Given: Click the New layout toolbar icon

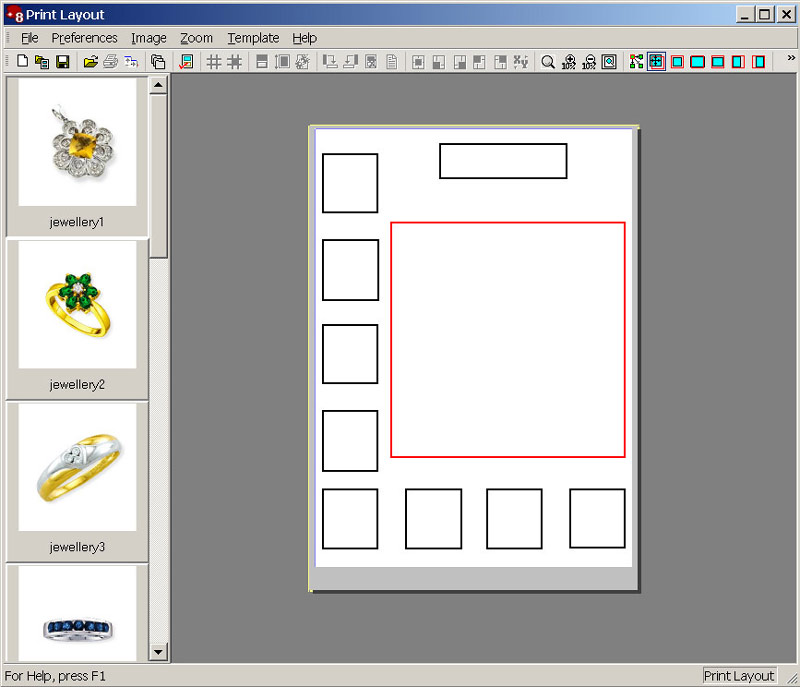Looking at the screenshot, I should click(23, 62).
